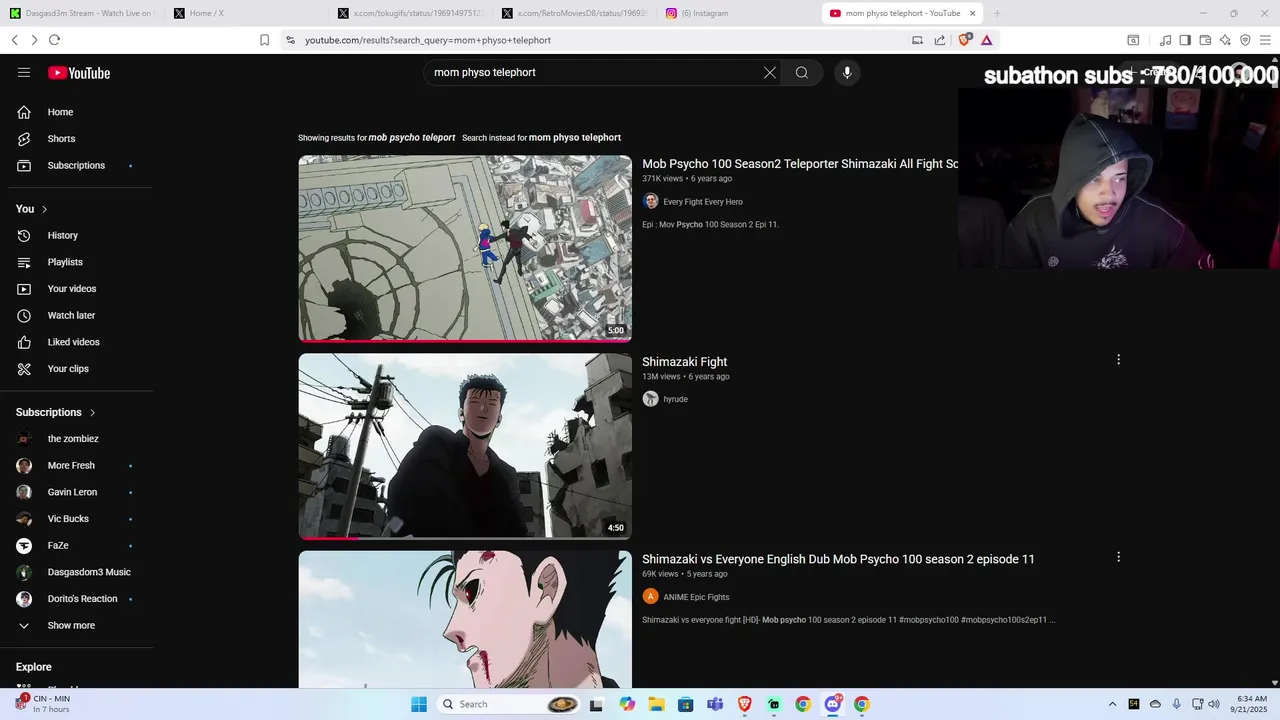The height and width of the screenshot is (720, 1280).
Task: Open Shimazaki vs Everyone English Dub title
Action: click(838, 559)
